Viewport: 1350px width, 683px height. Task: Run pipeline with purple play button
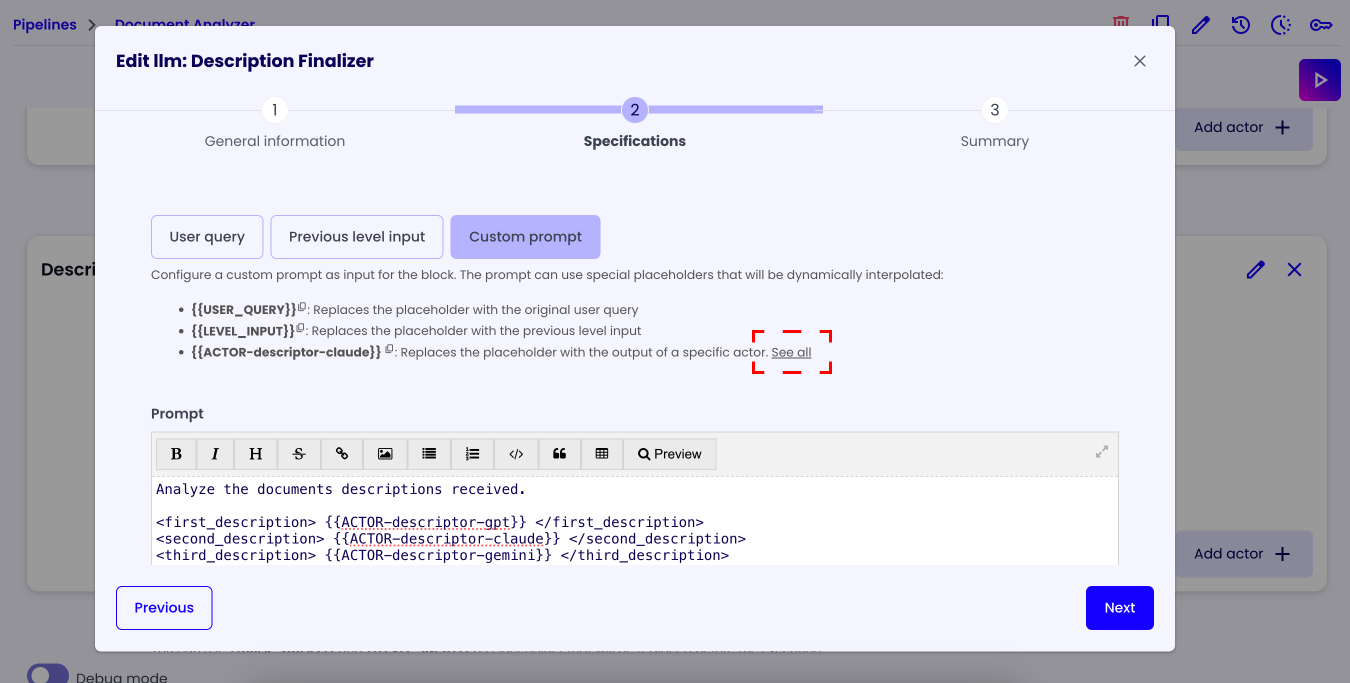click(x=1320, y=80)
